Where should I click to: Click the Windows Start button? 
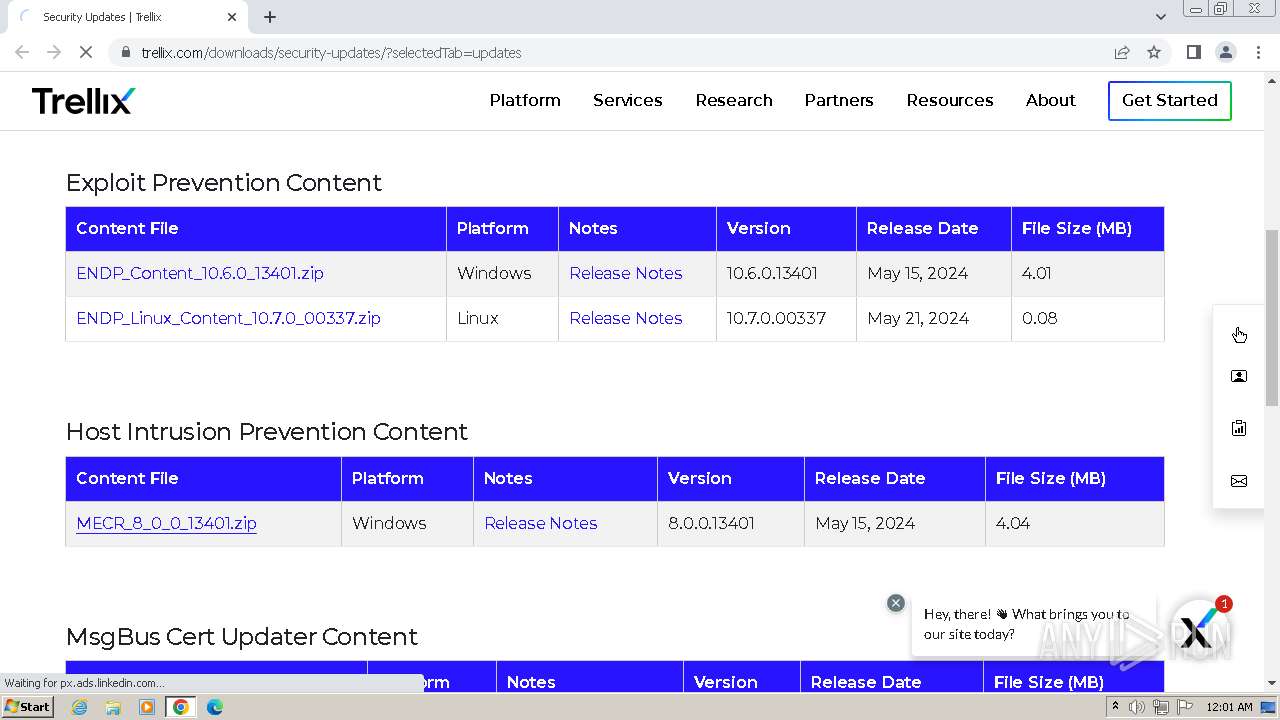(28, 707)
